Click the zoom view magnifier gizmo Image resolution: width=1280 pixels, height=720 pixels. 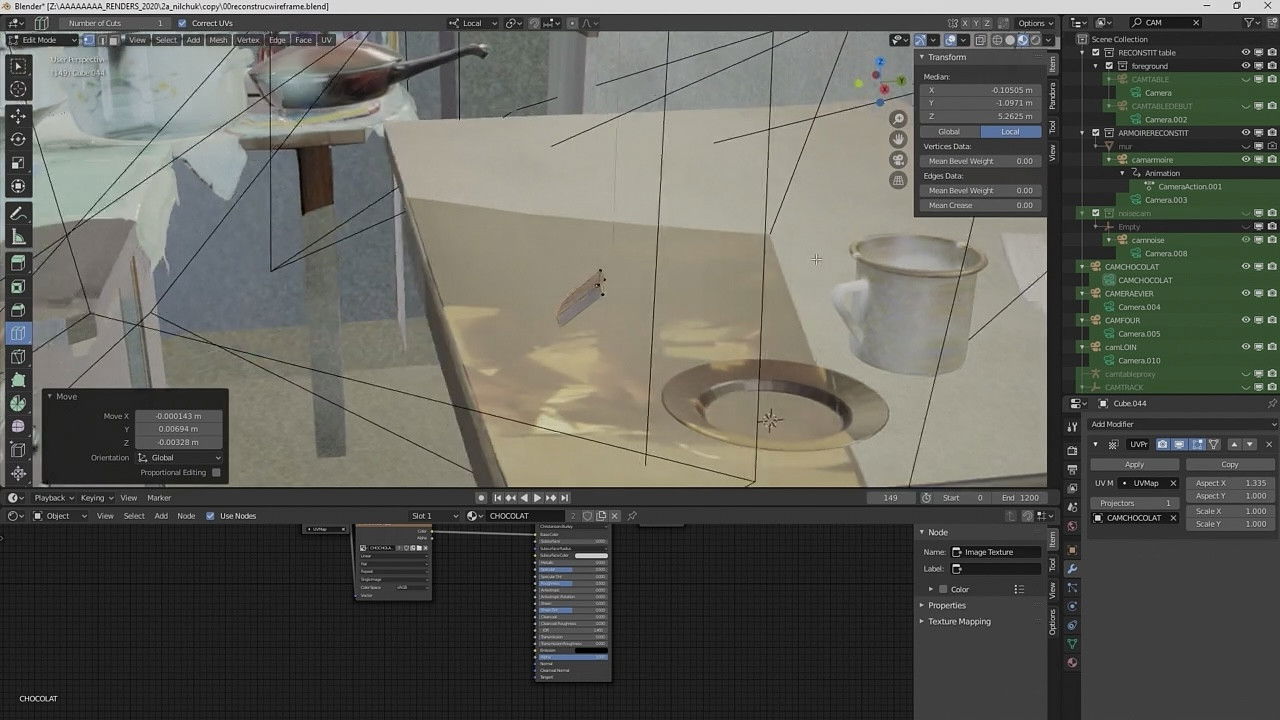tap(898, 119)
